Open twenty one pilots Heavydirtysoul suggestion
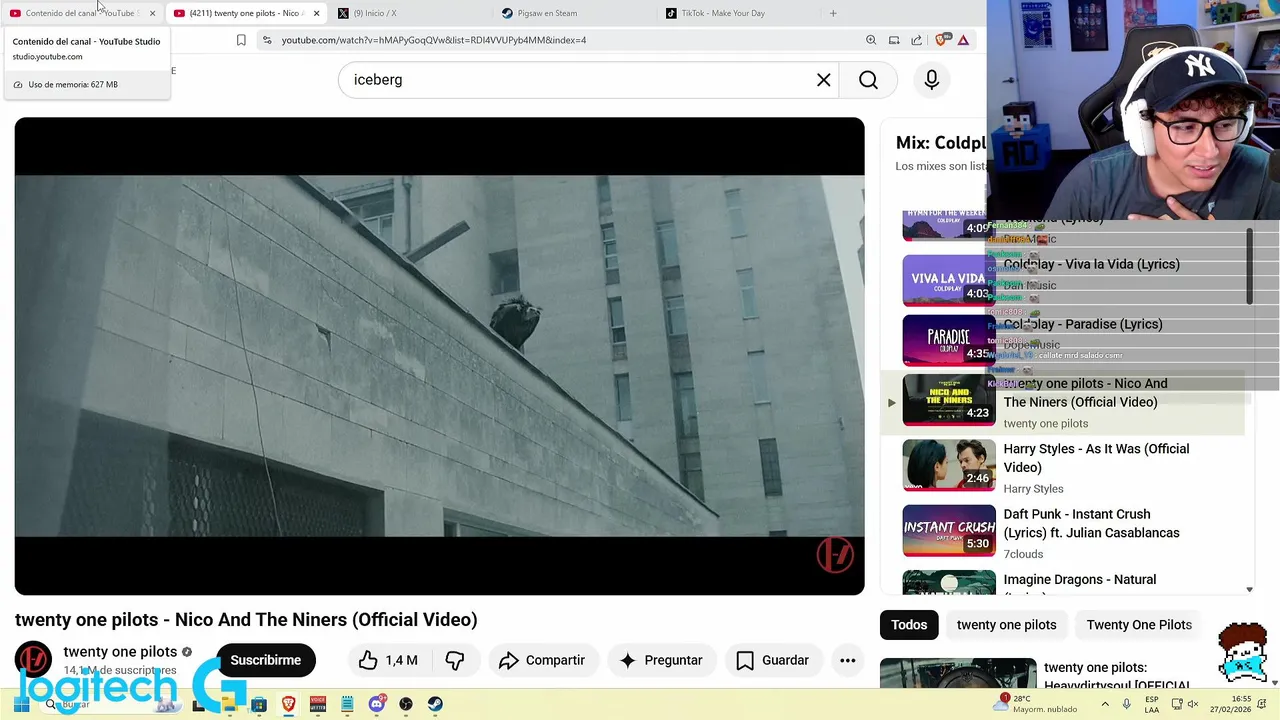 point(1117,676)
